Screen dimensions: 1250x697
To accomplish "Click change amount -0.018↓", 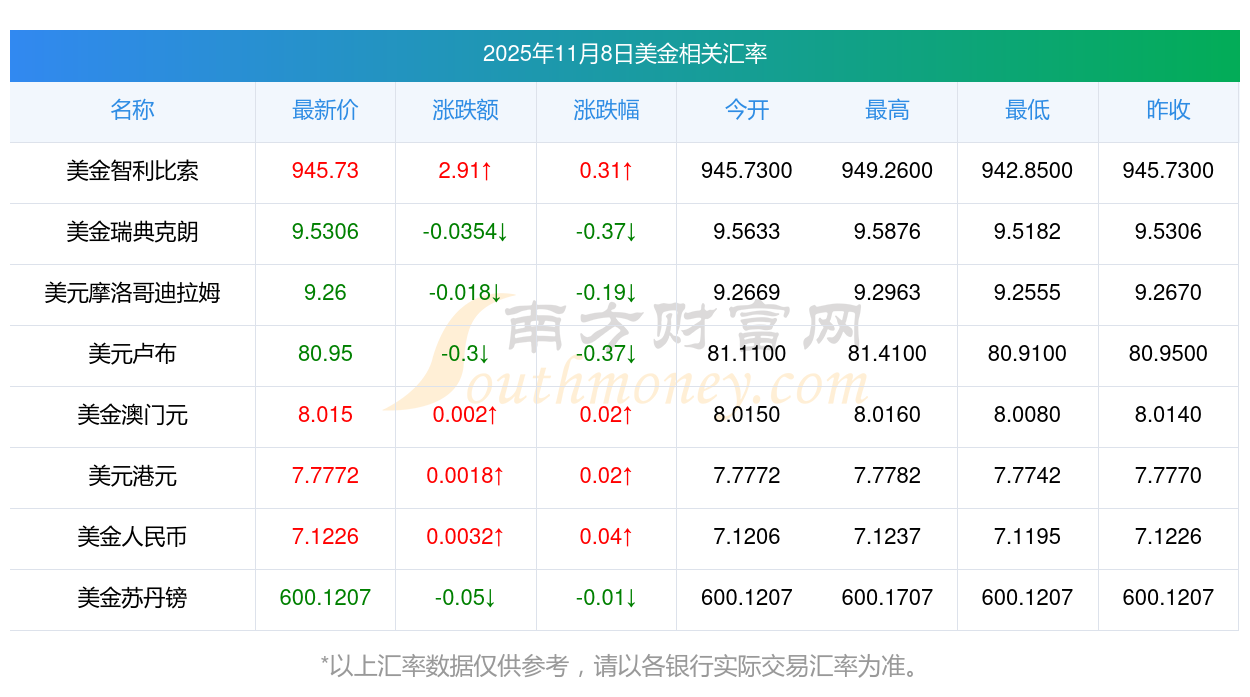I will click(466, 293).
